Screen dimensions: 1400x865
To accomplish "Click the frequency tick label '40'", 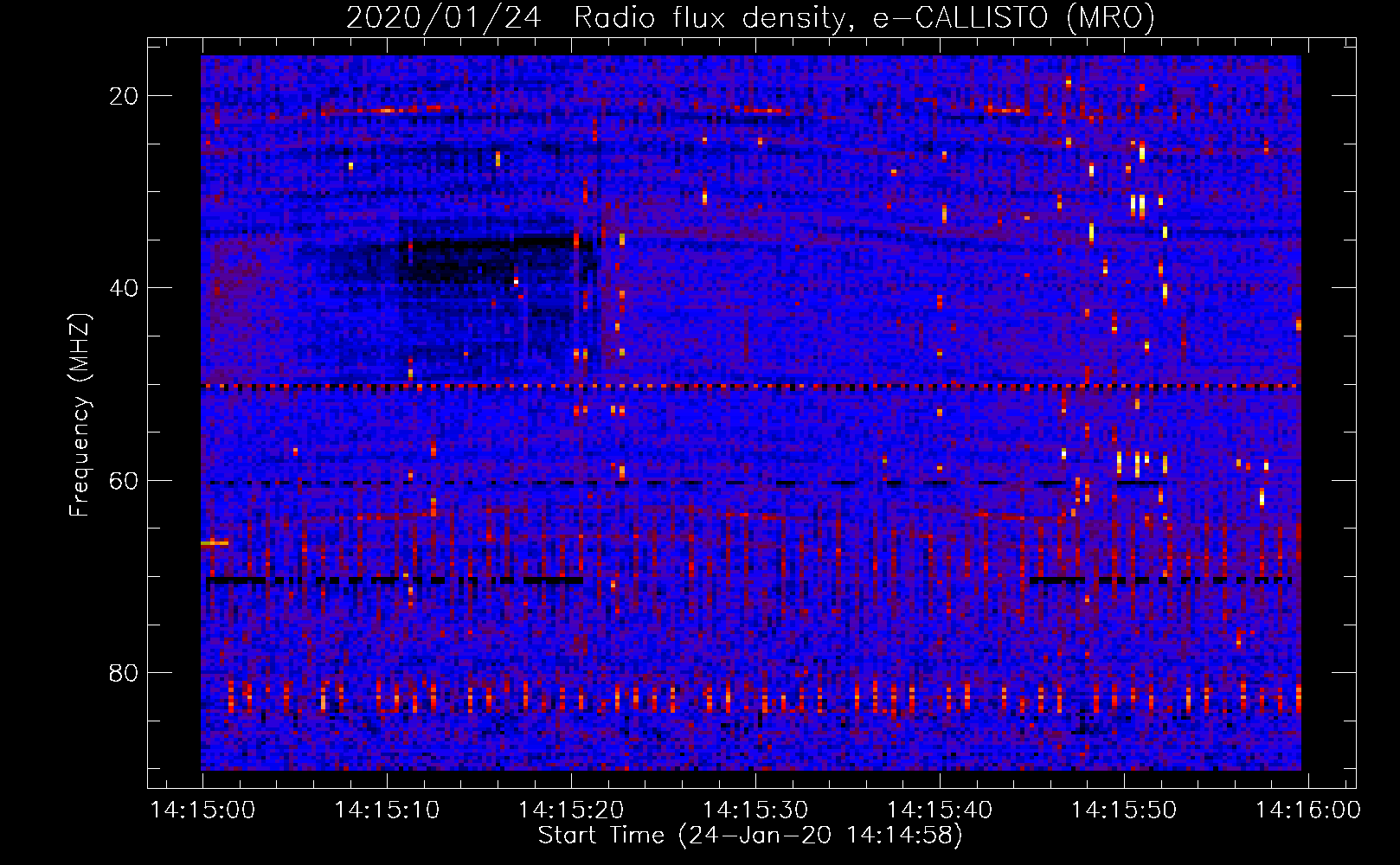I will [125, 288].
